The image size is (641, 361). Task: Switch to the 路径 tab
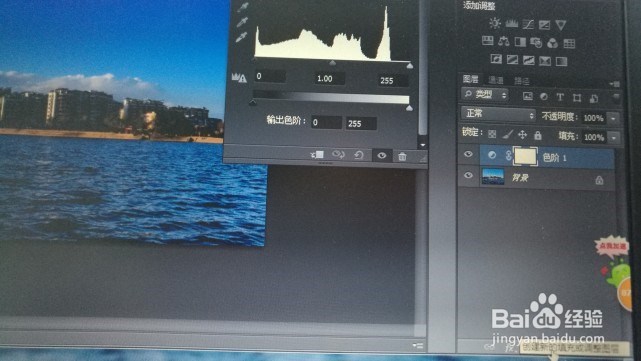[521, 81]
